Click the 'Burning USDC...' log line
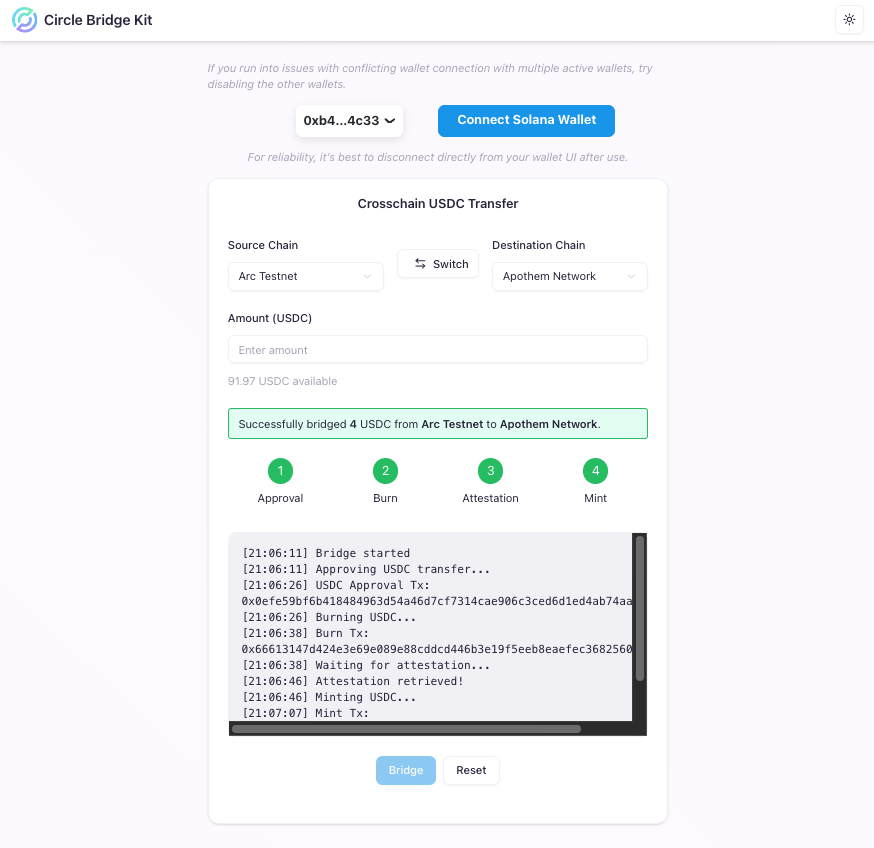874x848 pixels. click(329, 617)
